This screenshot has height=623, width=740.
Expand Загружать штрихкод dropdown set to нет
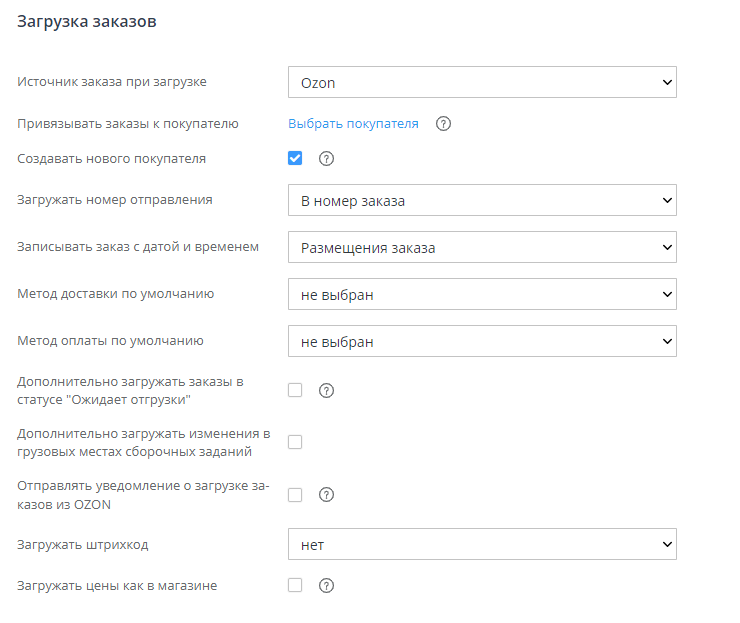[482, 545]
